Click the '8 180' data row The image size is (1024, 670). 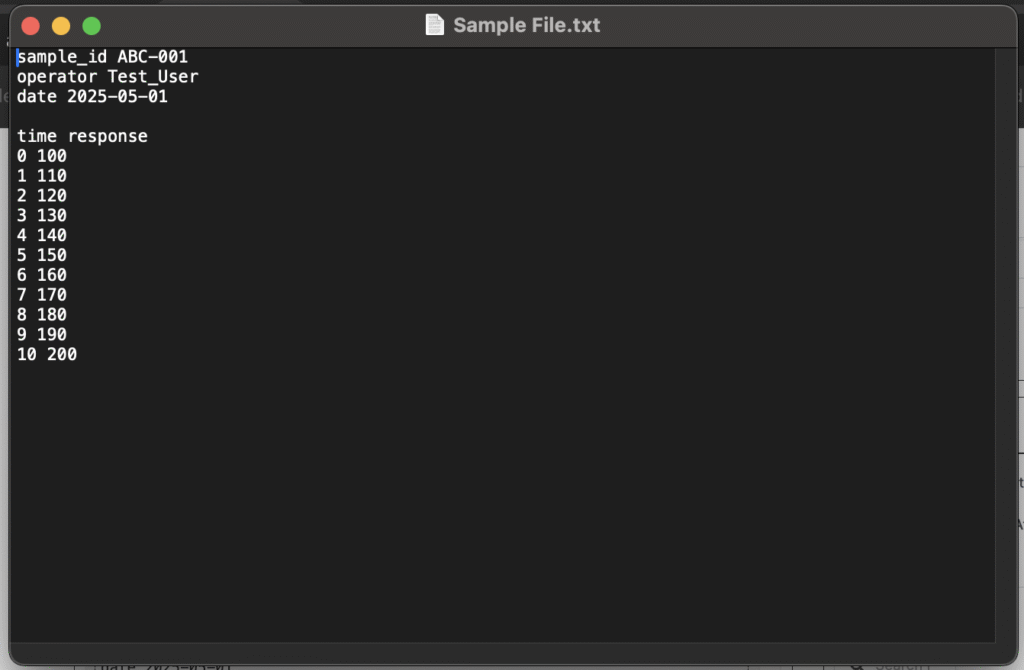(x=42, y=315)
